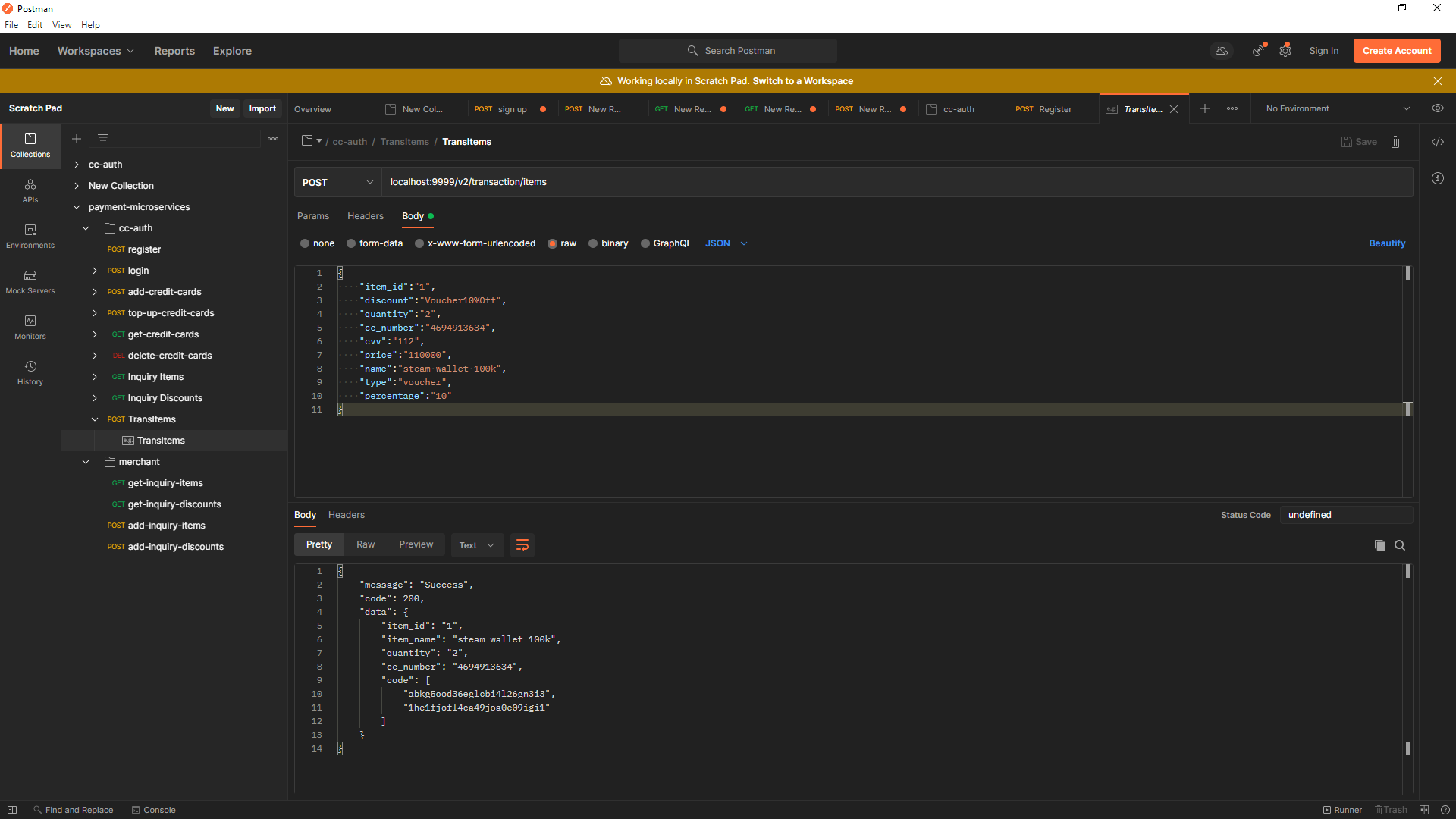Open the Environments sidebar panel
This screenshot has width=1456, height=819.
click(x=30, y=237)
